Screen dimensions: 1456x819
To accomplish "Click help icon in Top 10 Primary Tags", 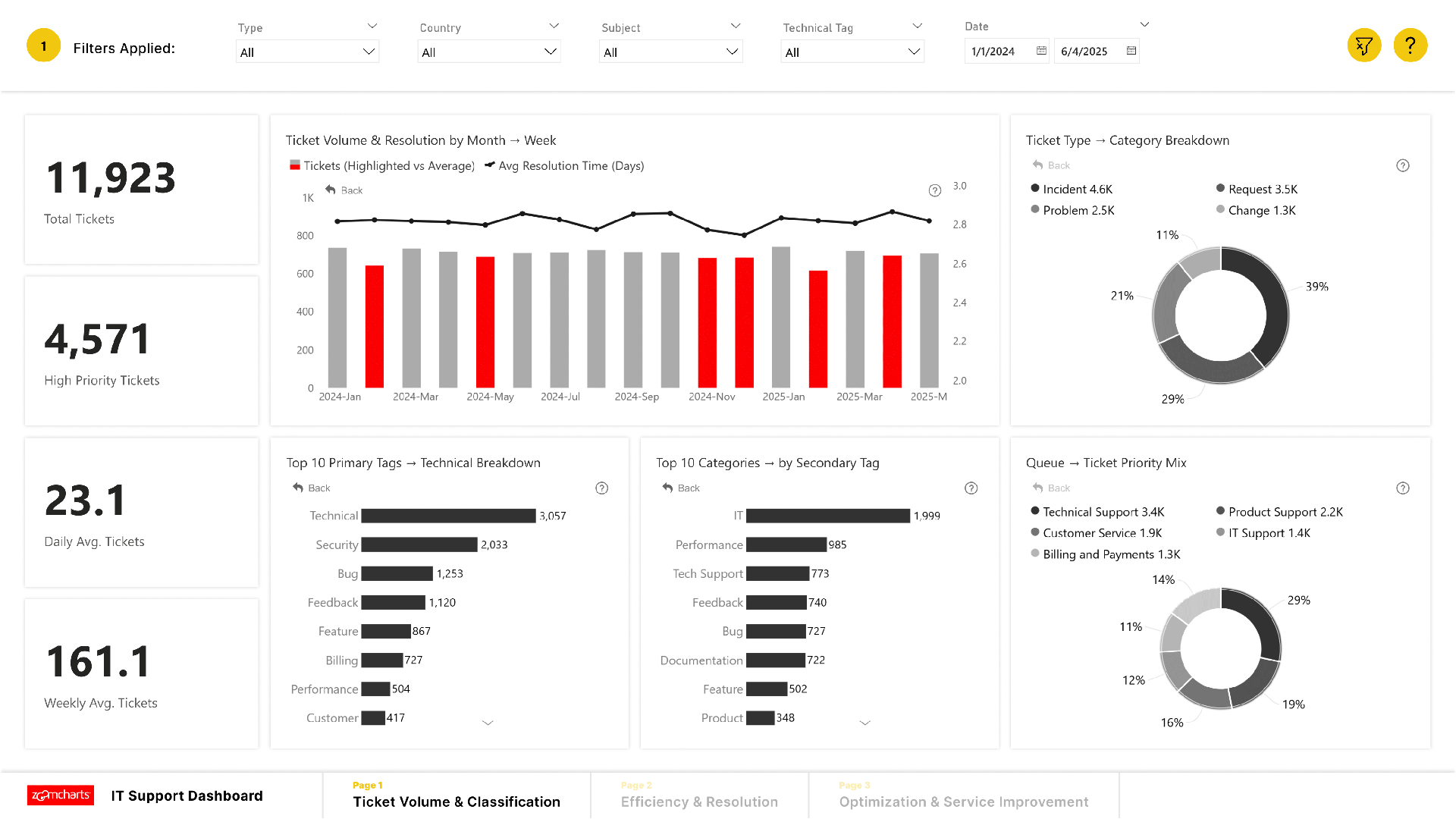I will (601, 488).
